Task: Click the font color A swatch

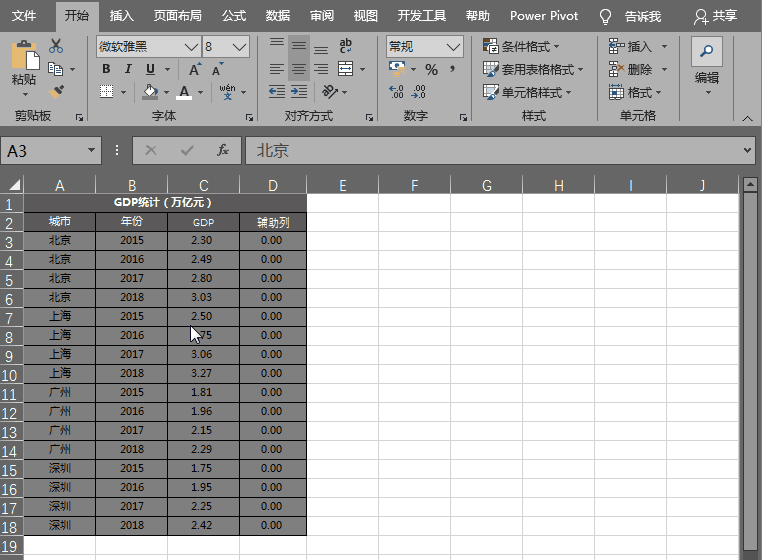Action: pyautogui.click(x=184, y=91)
